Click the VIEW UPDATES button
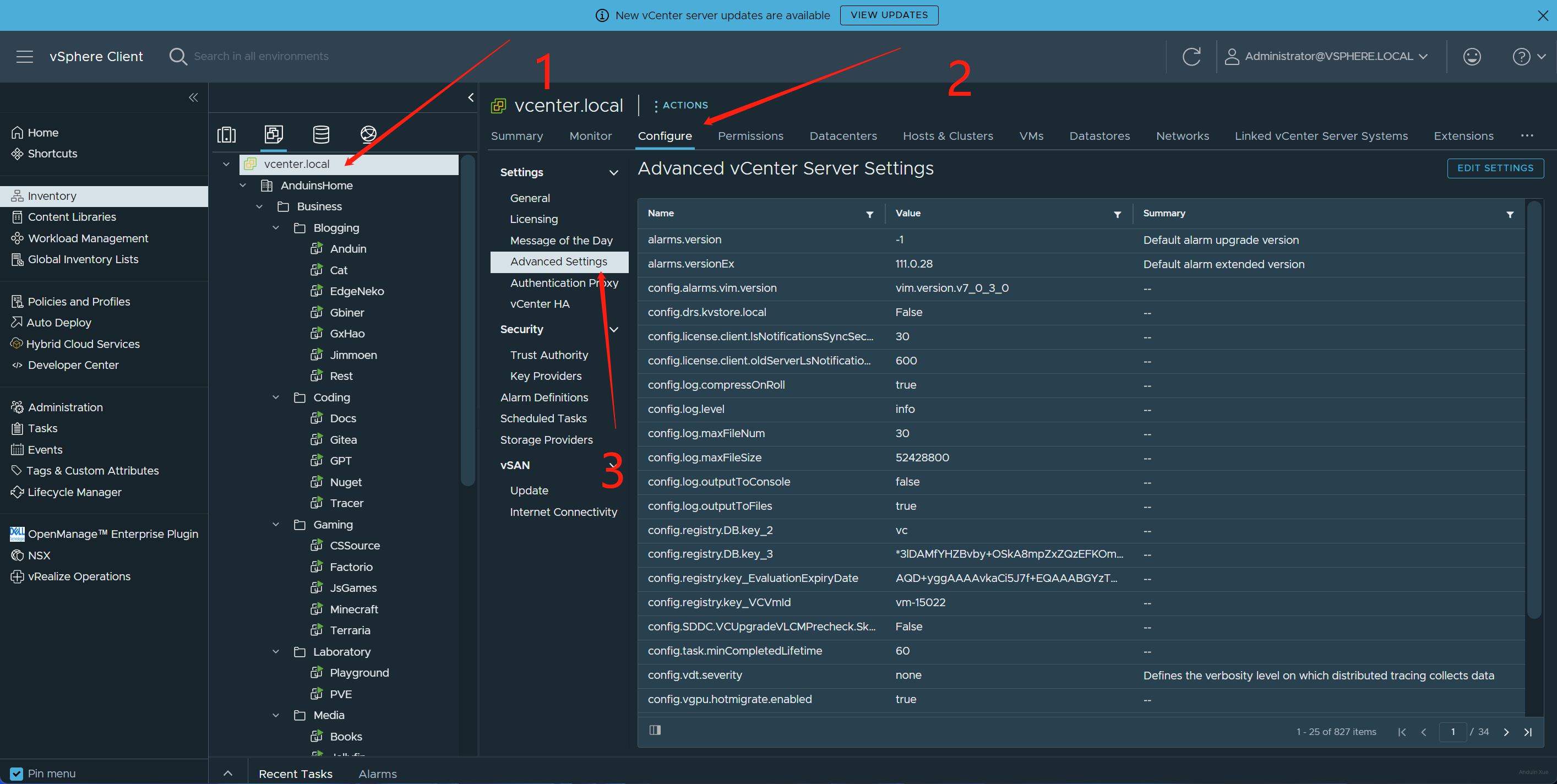1557x784 pixels. coord(889,15)
